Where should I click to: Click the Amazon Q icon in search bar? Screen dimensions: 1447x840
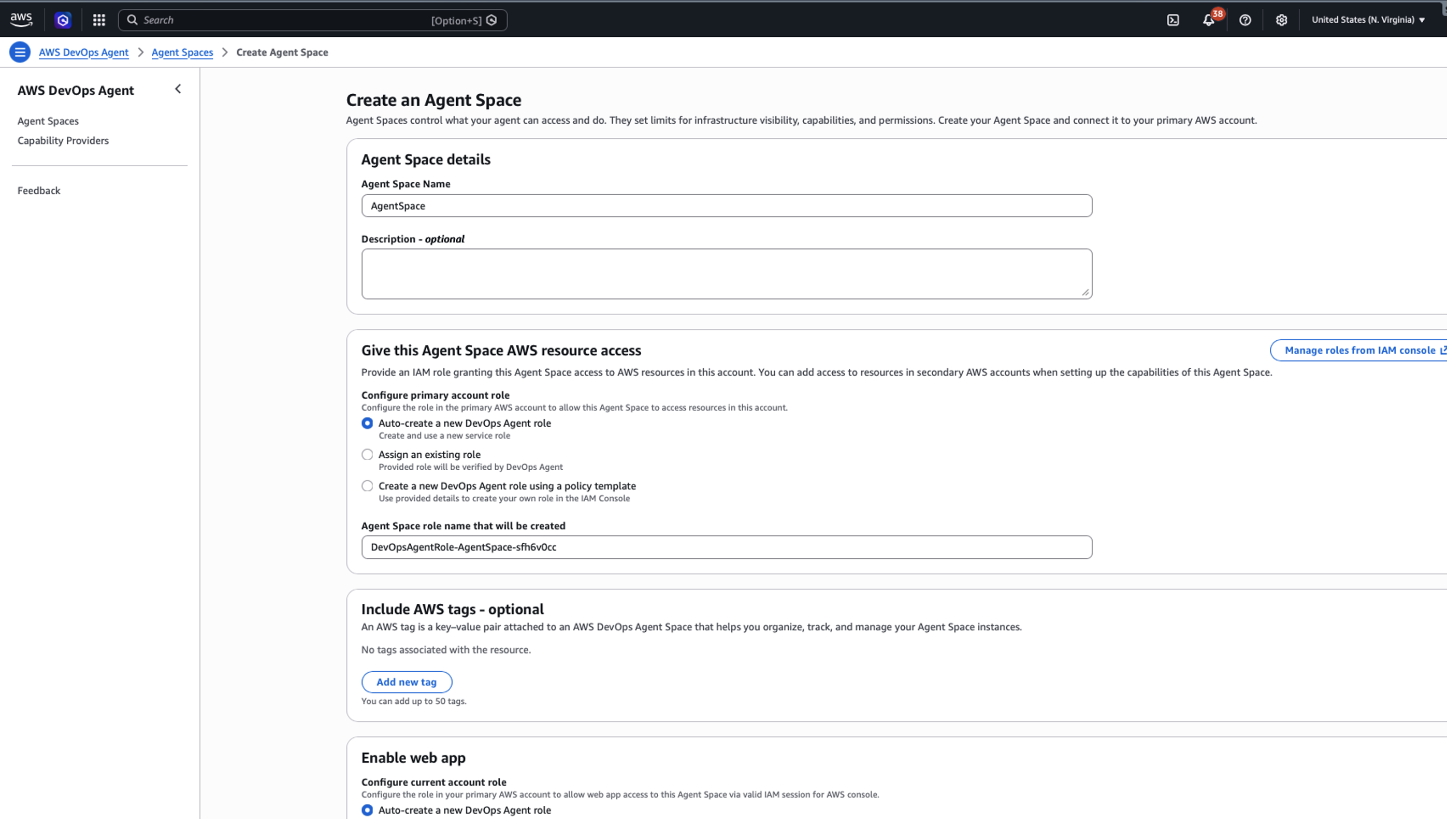tap(491, 20)
